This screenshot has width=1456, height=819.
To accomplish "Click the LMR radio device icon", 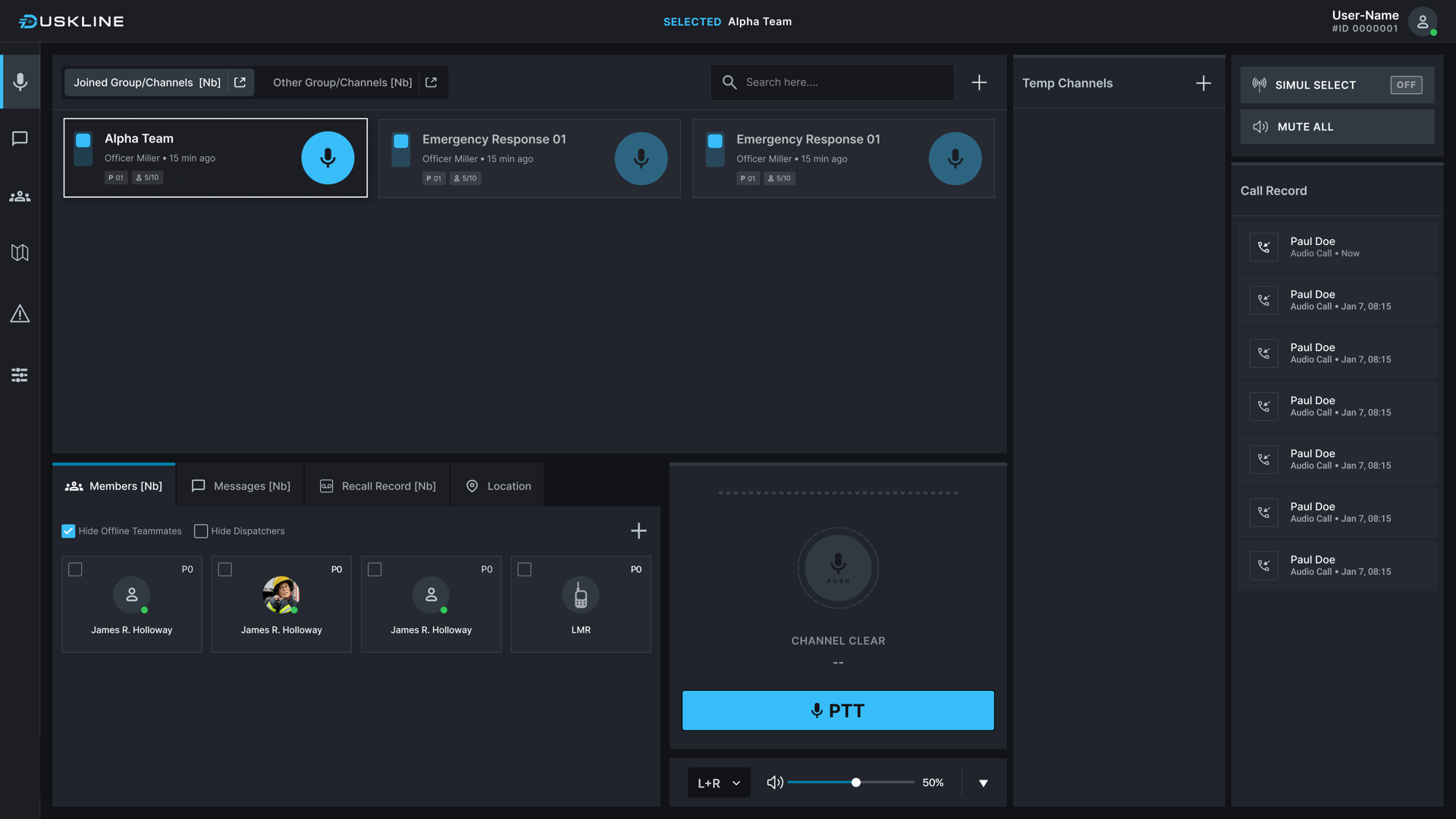I will 581,595.
